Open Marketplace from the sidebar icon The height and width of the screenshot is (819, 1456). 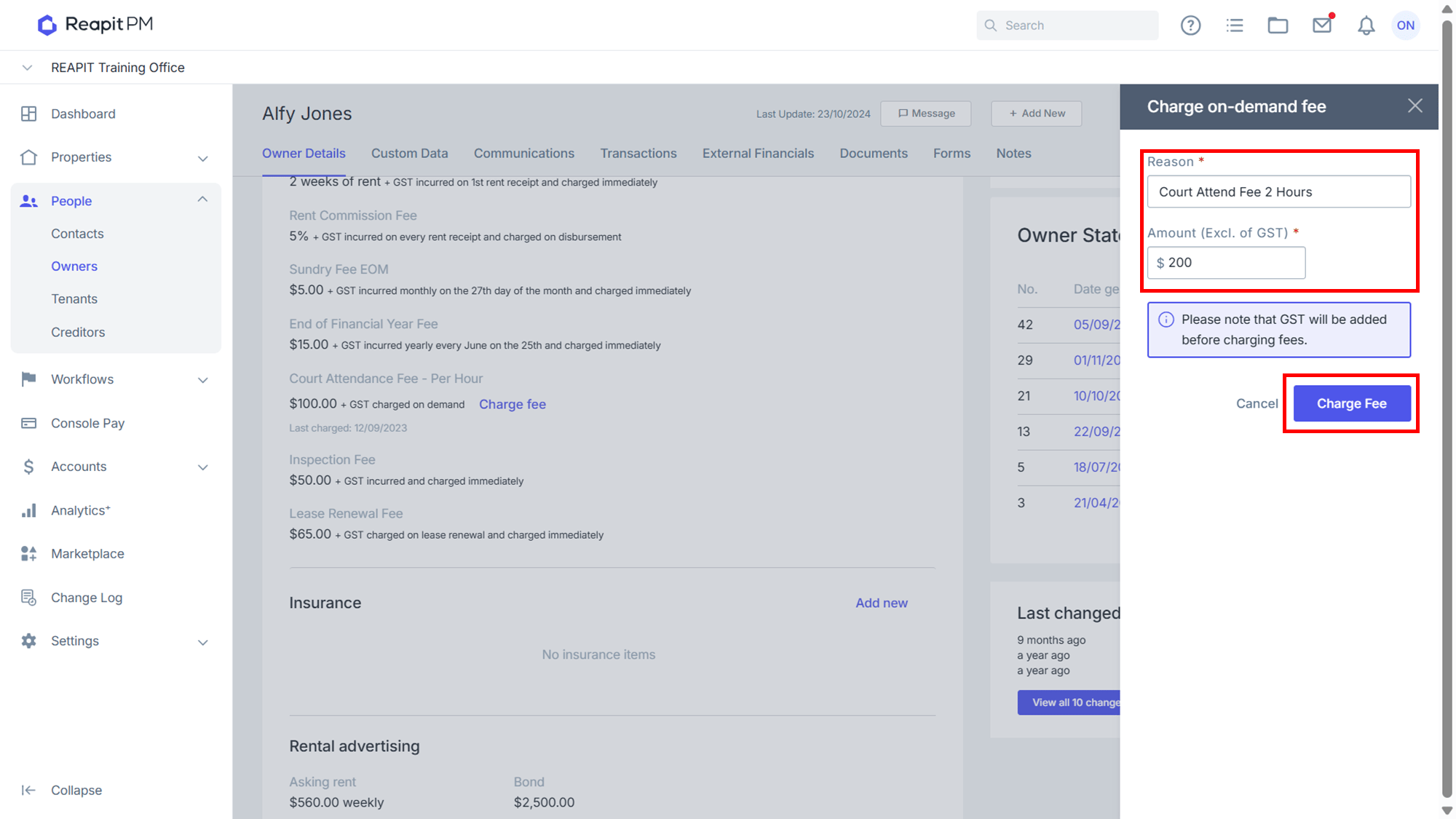[x=29, y=554]
